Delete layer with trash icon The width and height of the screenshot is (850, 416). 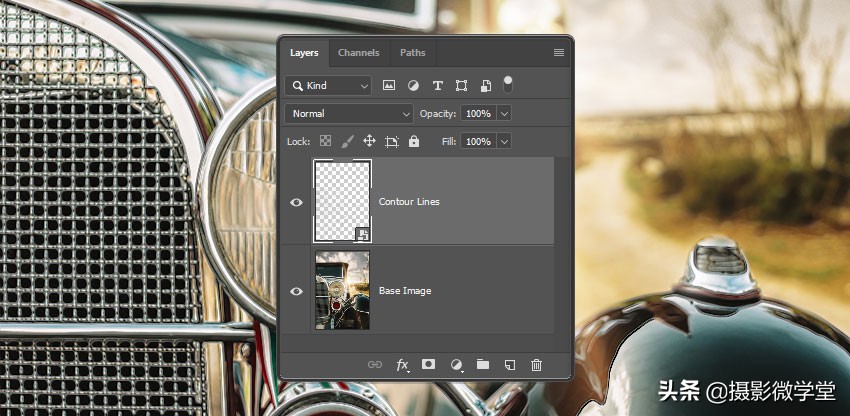pyautogui.click(x=536, y=365)
